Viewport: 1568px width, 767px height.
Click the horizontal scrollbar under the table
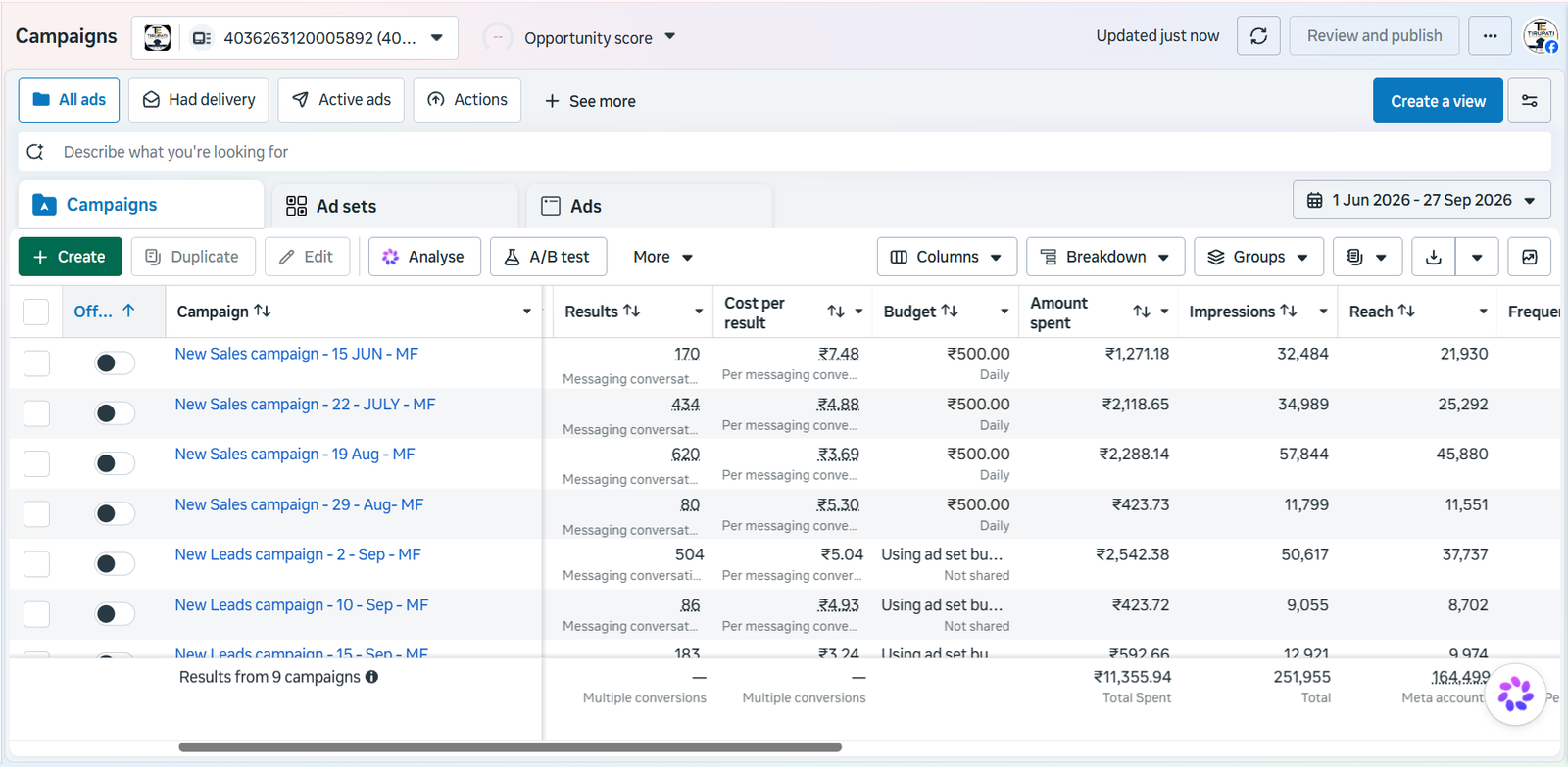[x=510, y=746]
